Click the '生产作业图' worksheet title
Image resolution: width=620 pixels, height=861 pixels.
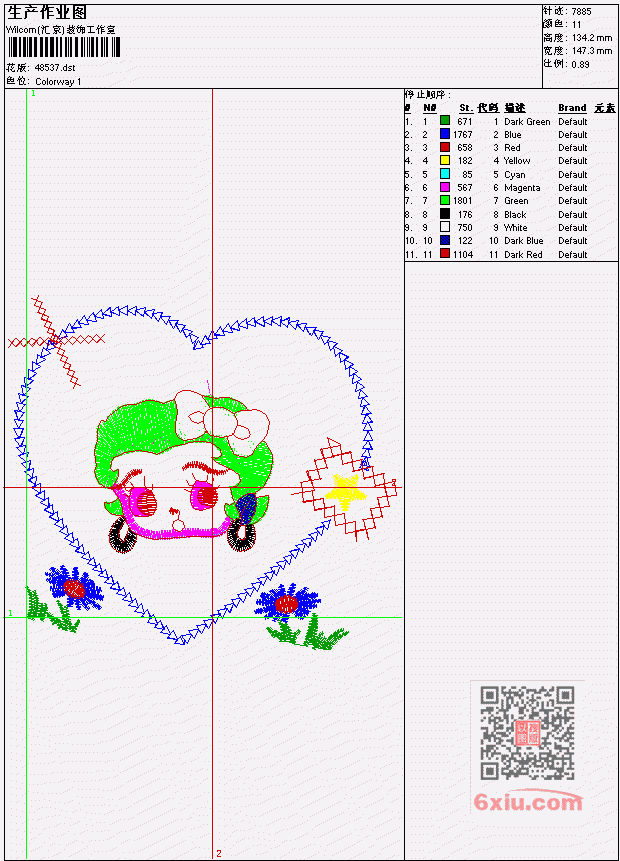(x=47, y=13)
